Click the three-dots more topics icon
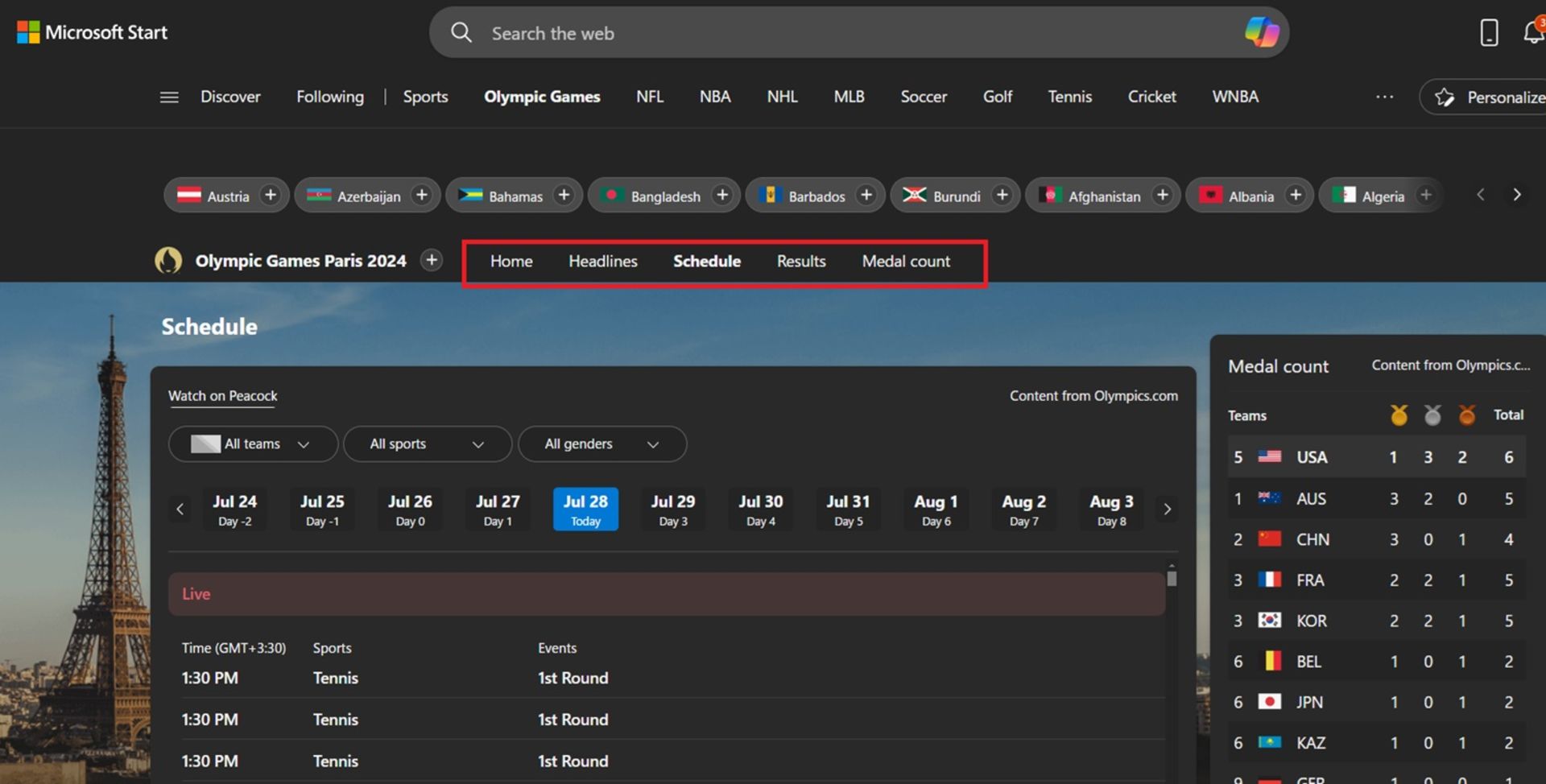 click(x=1384, y=97)
